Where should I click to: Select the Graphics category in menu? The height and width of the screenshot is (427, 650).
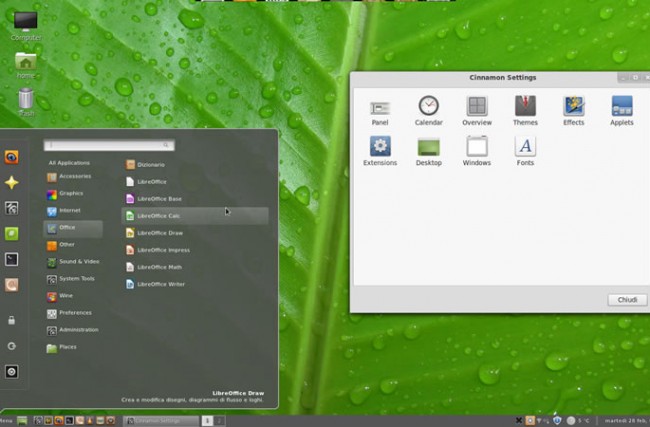70,193
